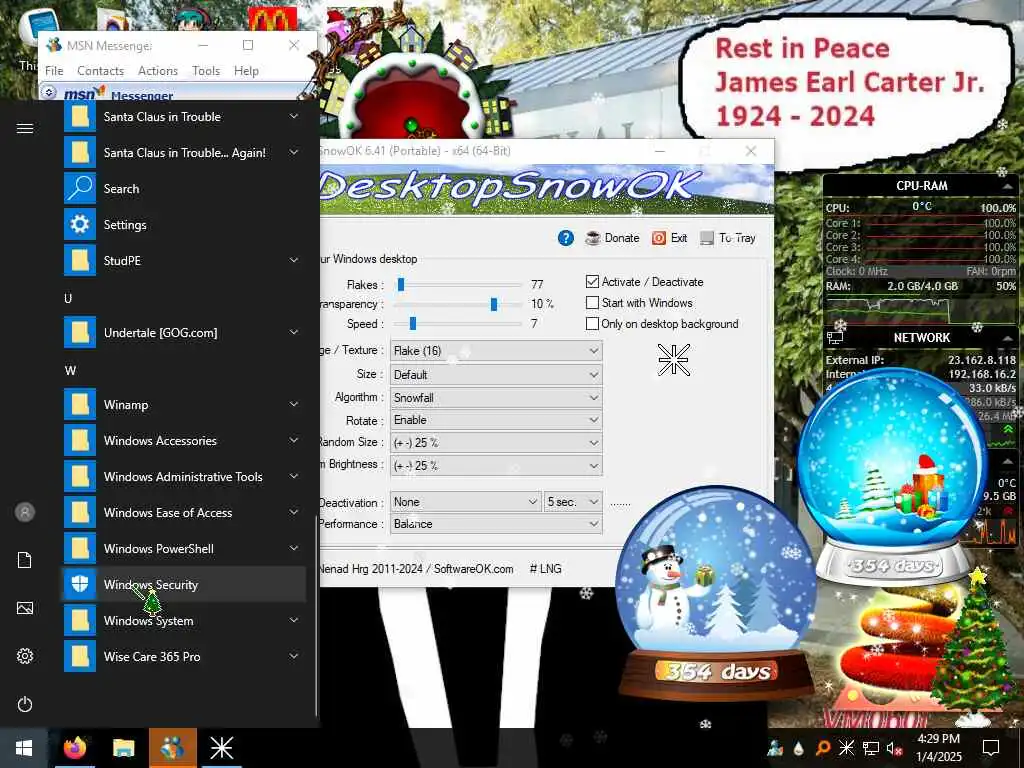Screen dimensions: 1024x768
Task: Click the SoftwareOK.com author link
Action: click(x=473, y=569)
